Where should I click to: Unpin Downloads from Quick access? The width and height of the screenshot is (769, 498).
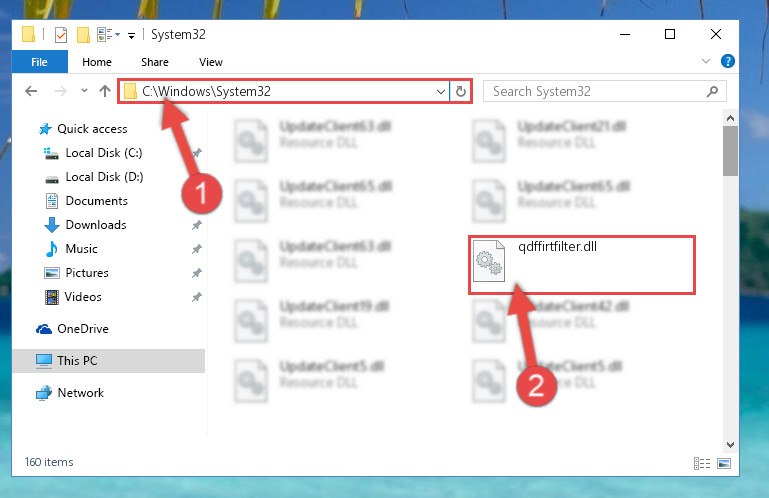coord(197,225)
